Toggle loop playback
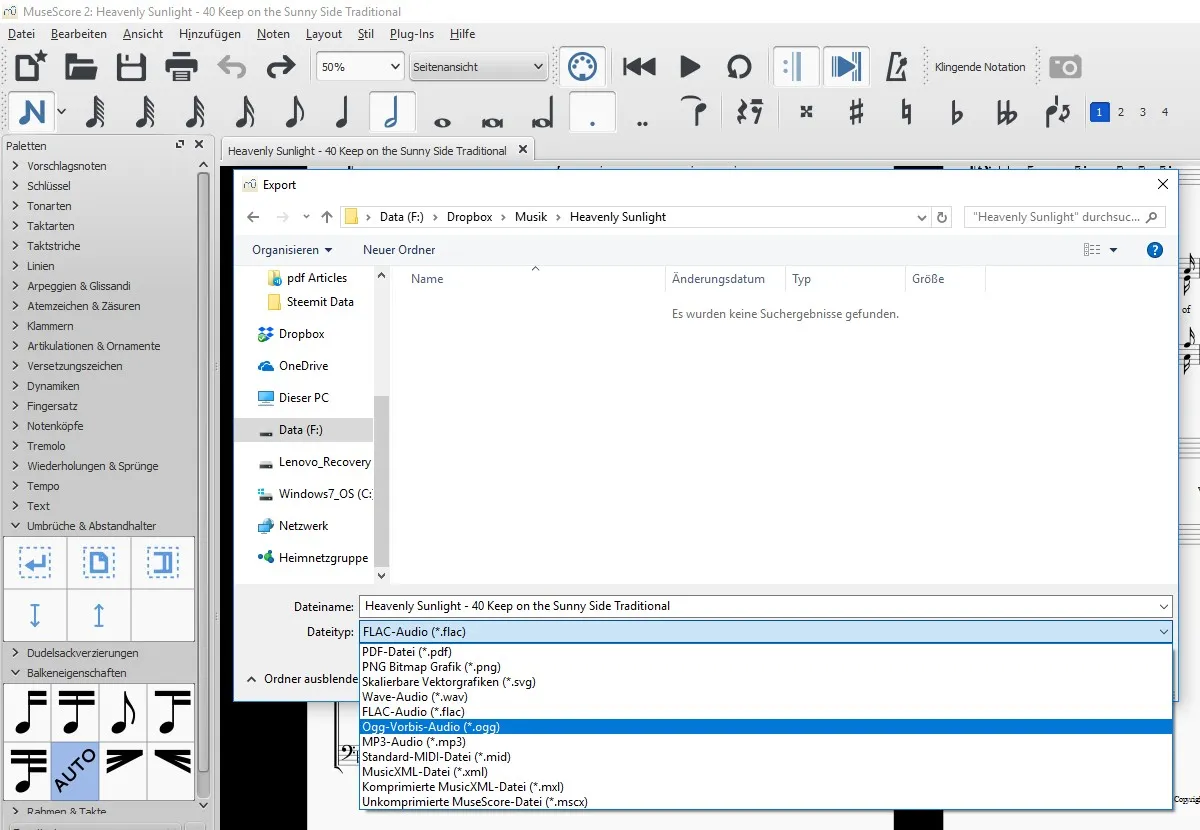 (739, 67)
